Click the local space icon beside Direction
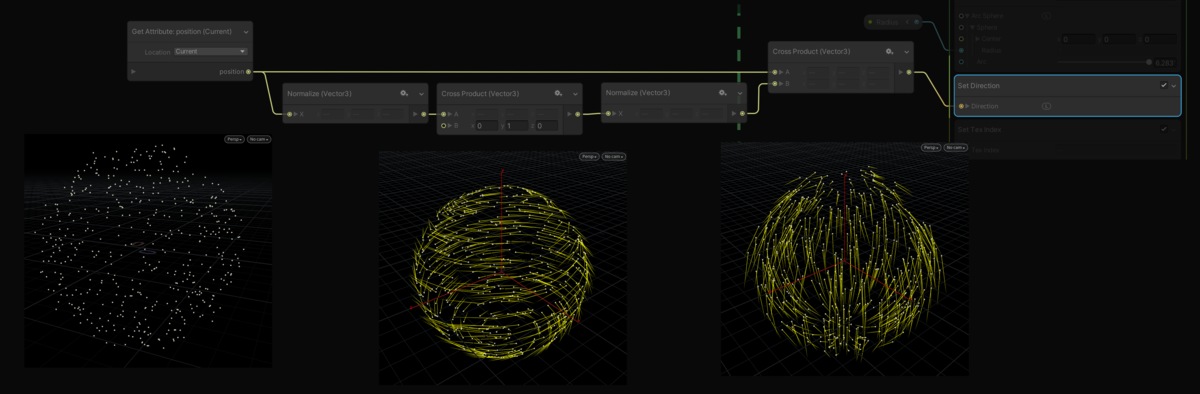1200x394 pixels. (x=1046, y=106)
